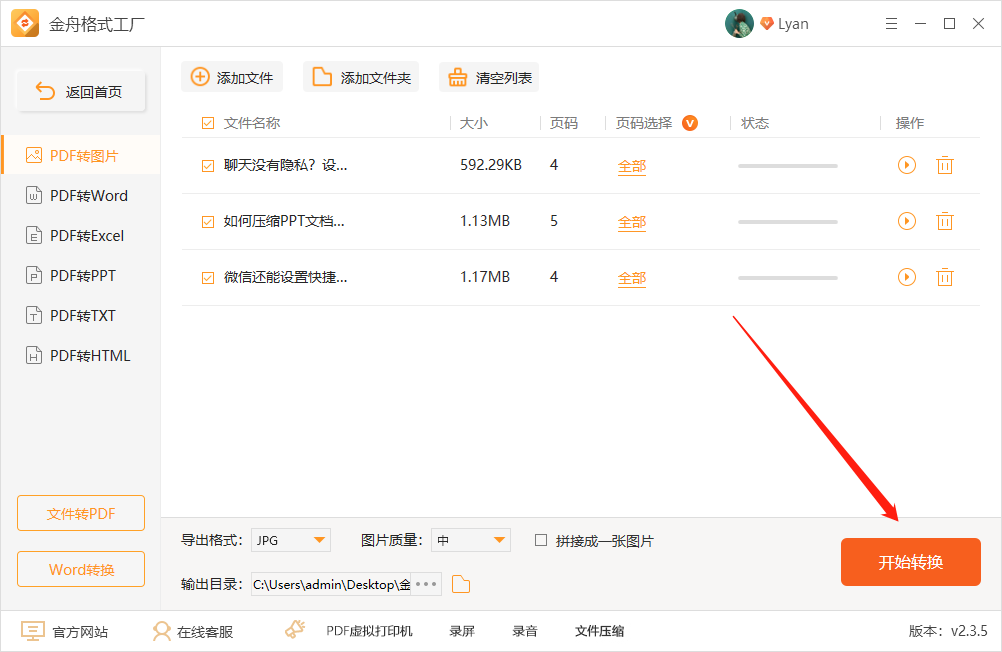Viewport: 1002px width, 652px height.
Task: Click the version v2.3.5 label
Action: pyautogui.click(x=948, y=632)
